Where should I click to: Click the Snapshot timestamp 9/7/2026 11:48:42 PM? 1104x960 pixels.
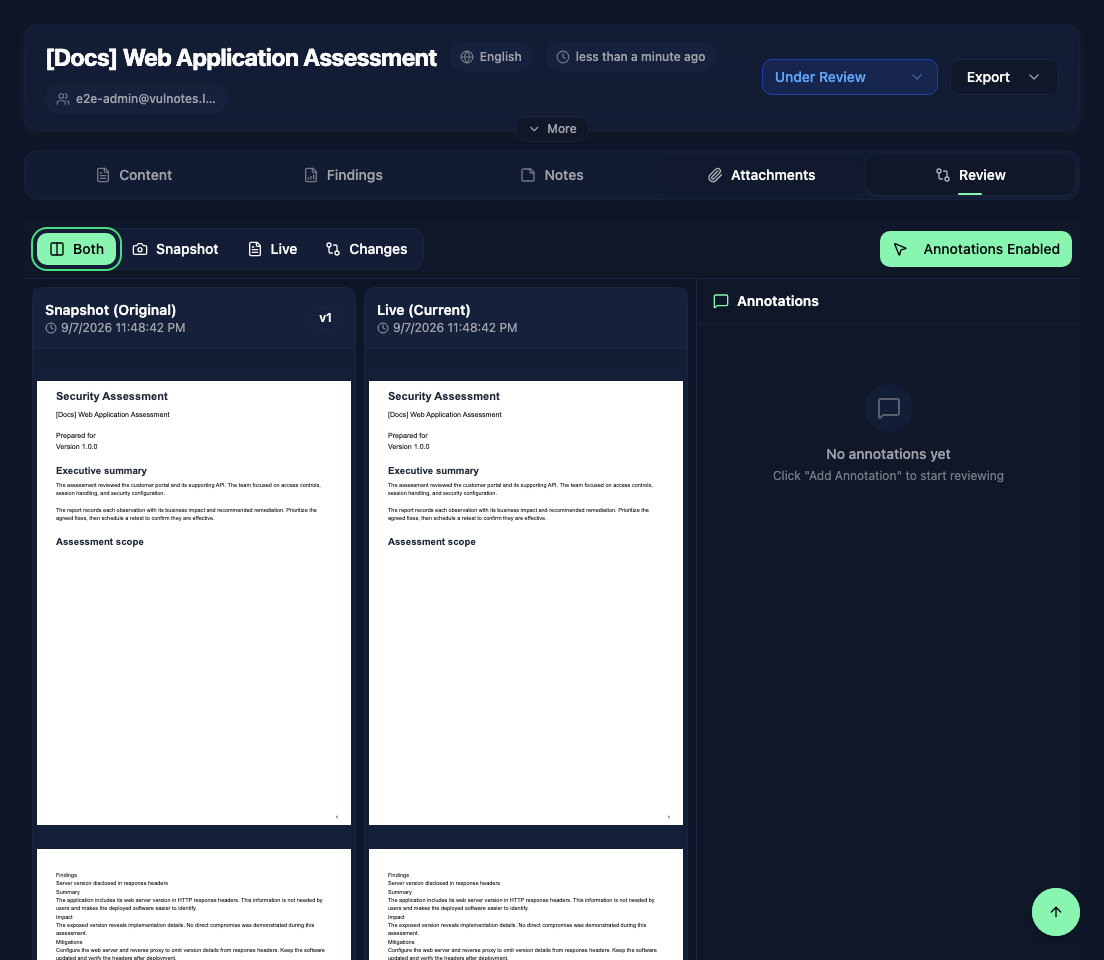tap(123, 328)
